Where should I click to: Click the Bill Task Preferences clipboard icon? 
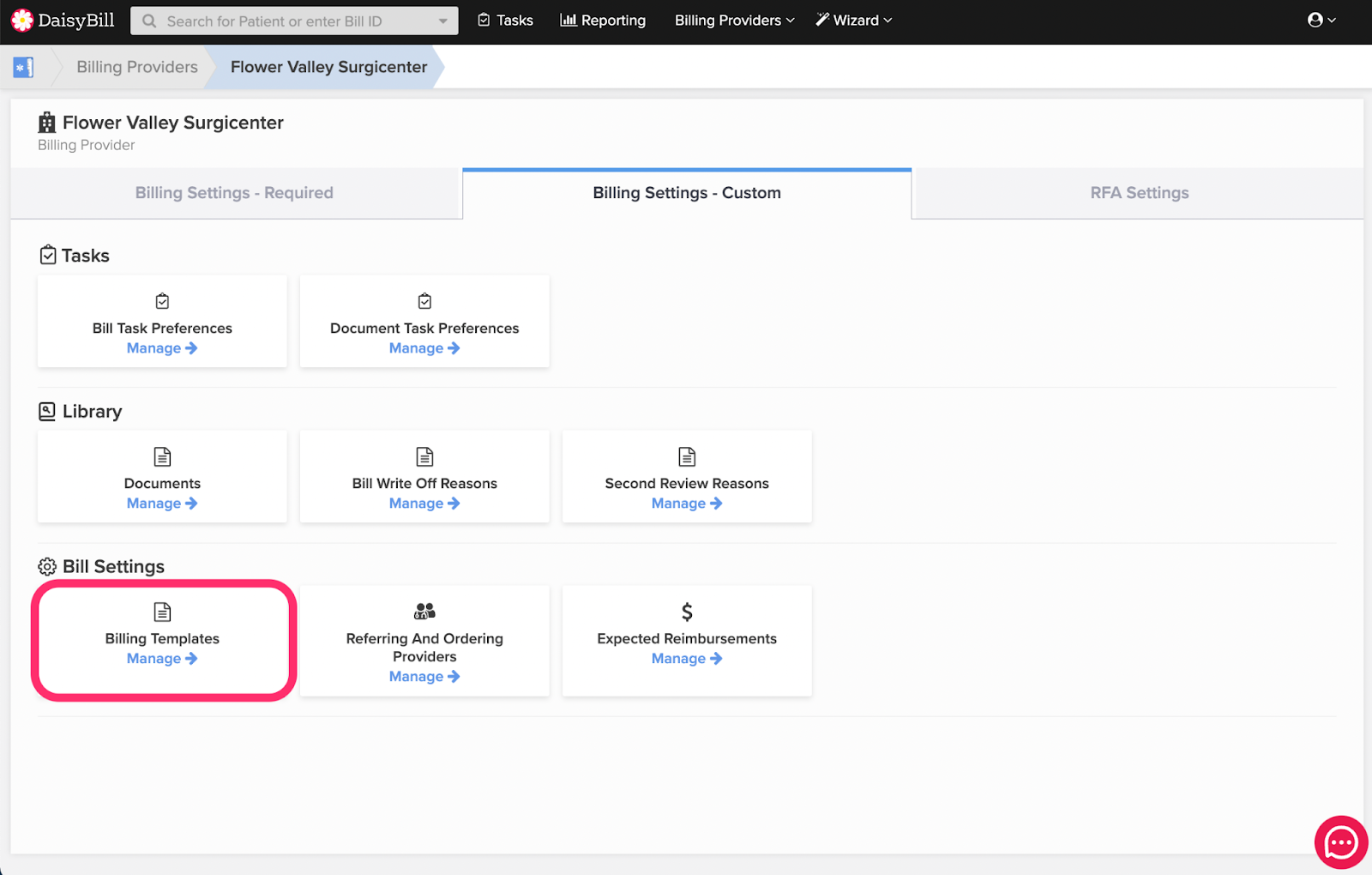pos(162,301)
